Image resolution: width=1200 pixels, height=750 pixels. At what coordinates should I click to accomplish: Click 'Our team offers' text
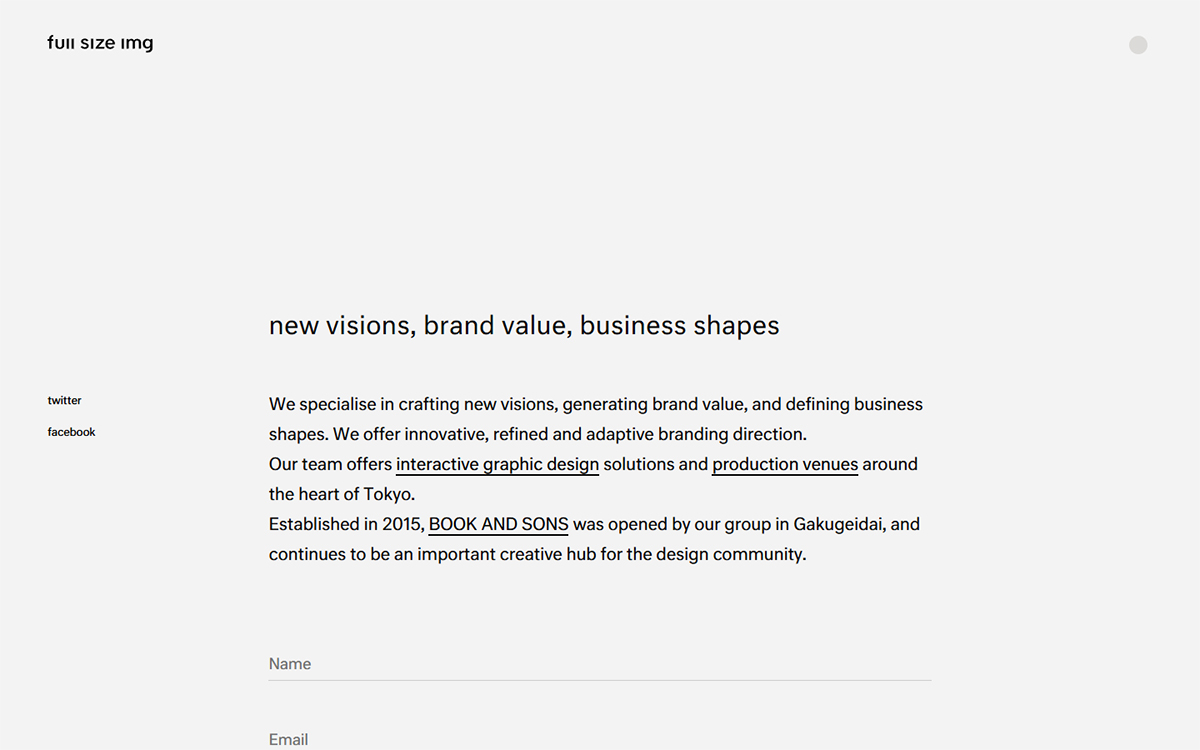coord(330,465)
